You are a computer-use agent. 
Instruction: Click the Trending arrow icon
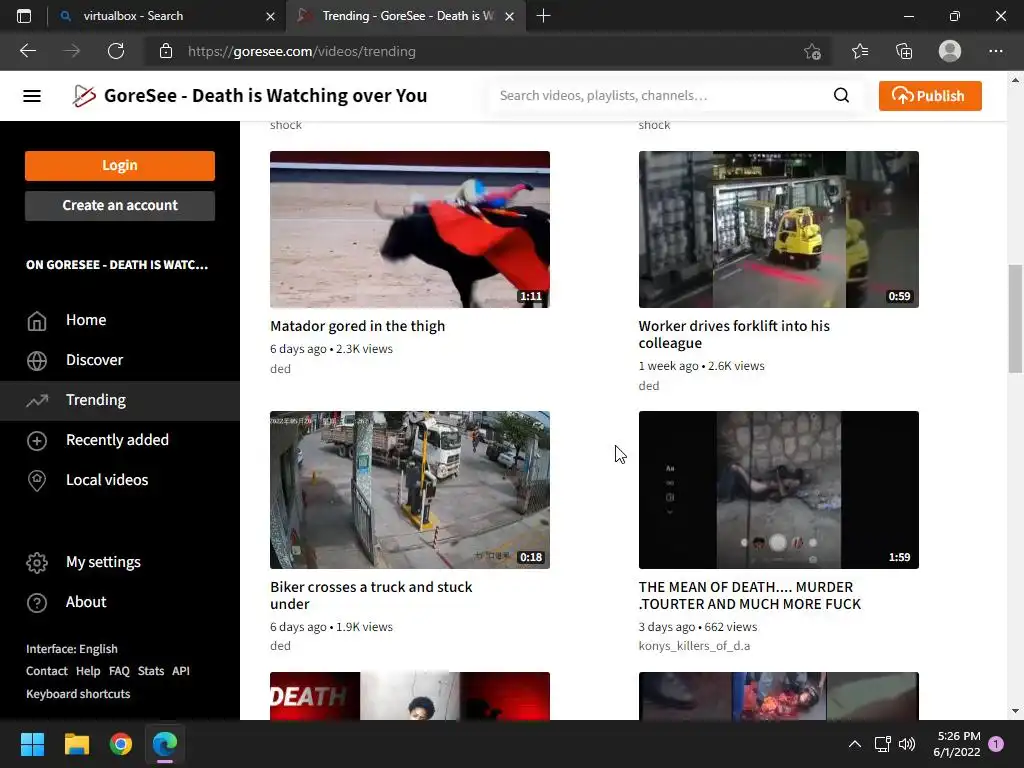[x=37, y=400]
